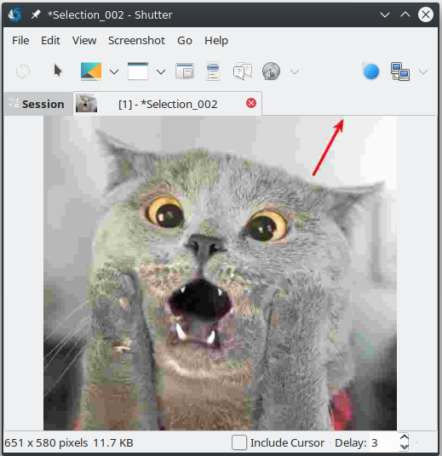This screenshot has width=442, height=456.
Task: Click the blue edit circle icon
Action: coord(371,71)
